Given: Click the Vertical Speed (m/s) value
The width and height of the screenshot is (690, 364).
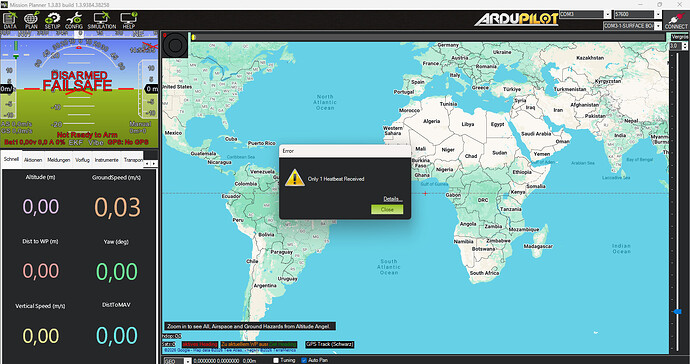Looking at the screenshot, I should pyautogui.click(x=41, y=336).
